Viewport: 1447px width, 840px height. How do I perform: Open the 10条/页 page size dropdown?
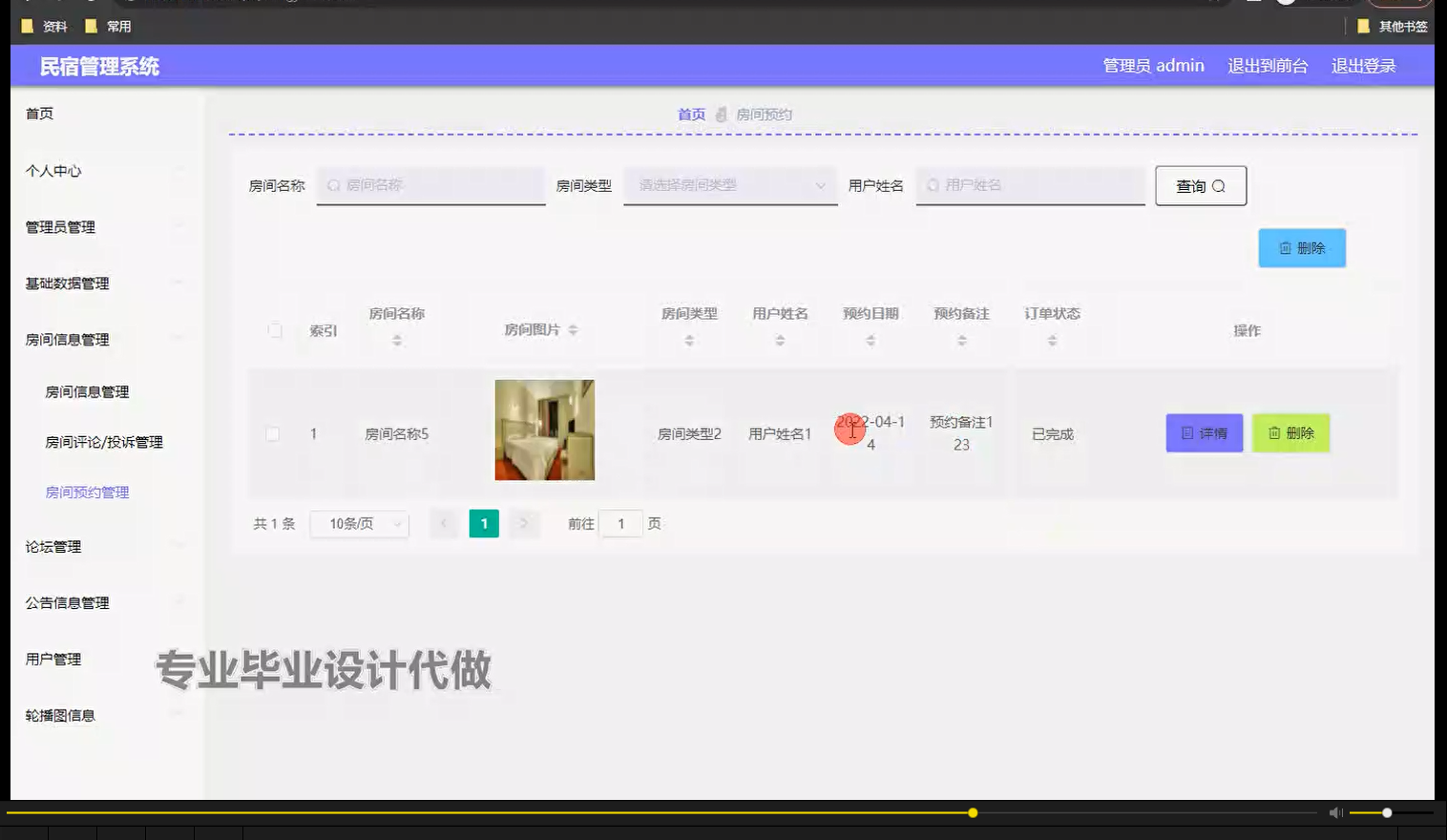(359, 523)
